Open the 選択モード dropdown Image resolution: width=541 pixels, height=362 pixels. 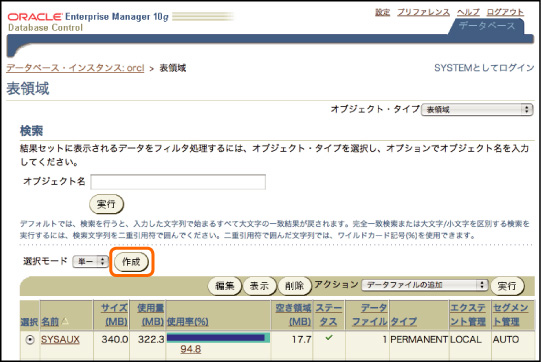pos(90,262)
